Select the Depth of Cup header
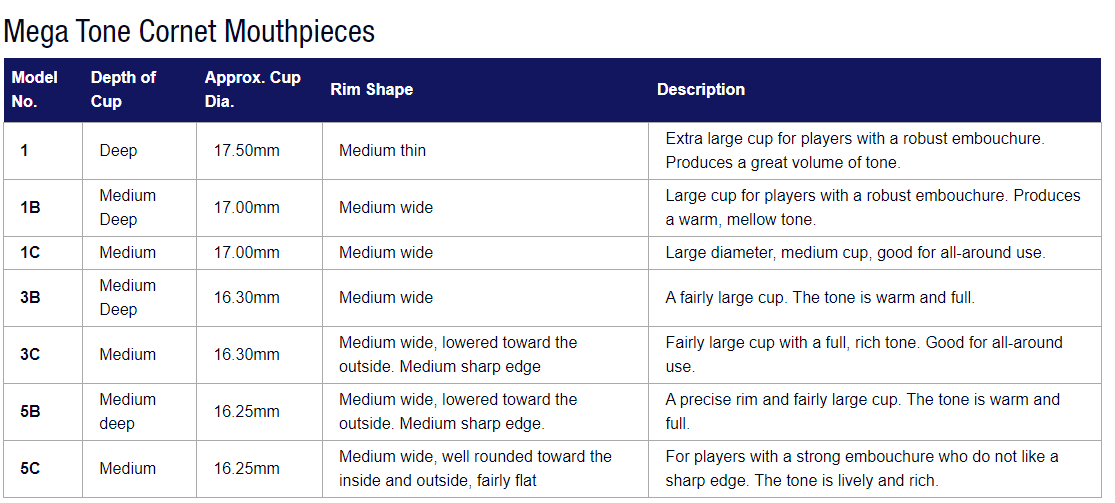The width and height of the screenshot is (1115, 503). click(x=123, y=89)
